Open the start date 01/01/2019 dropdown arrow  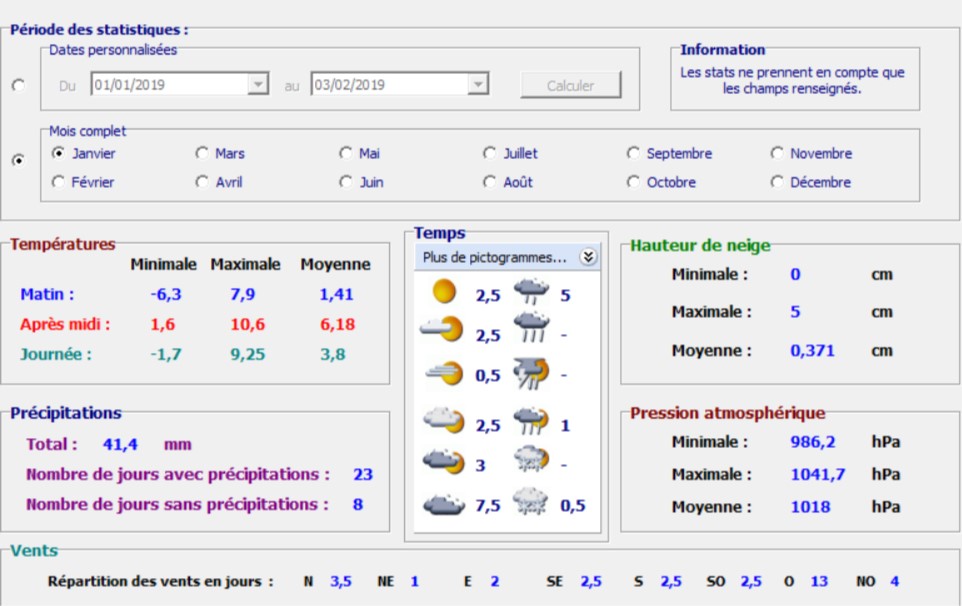[x=258, y=84]
